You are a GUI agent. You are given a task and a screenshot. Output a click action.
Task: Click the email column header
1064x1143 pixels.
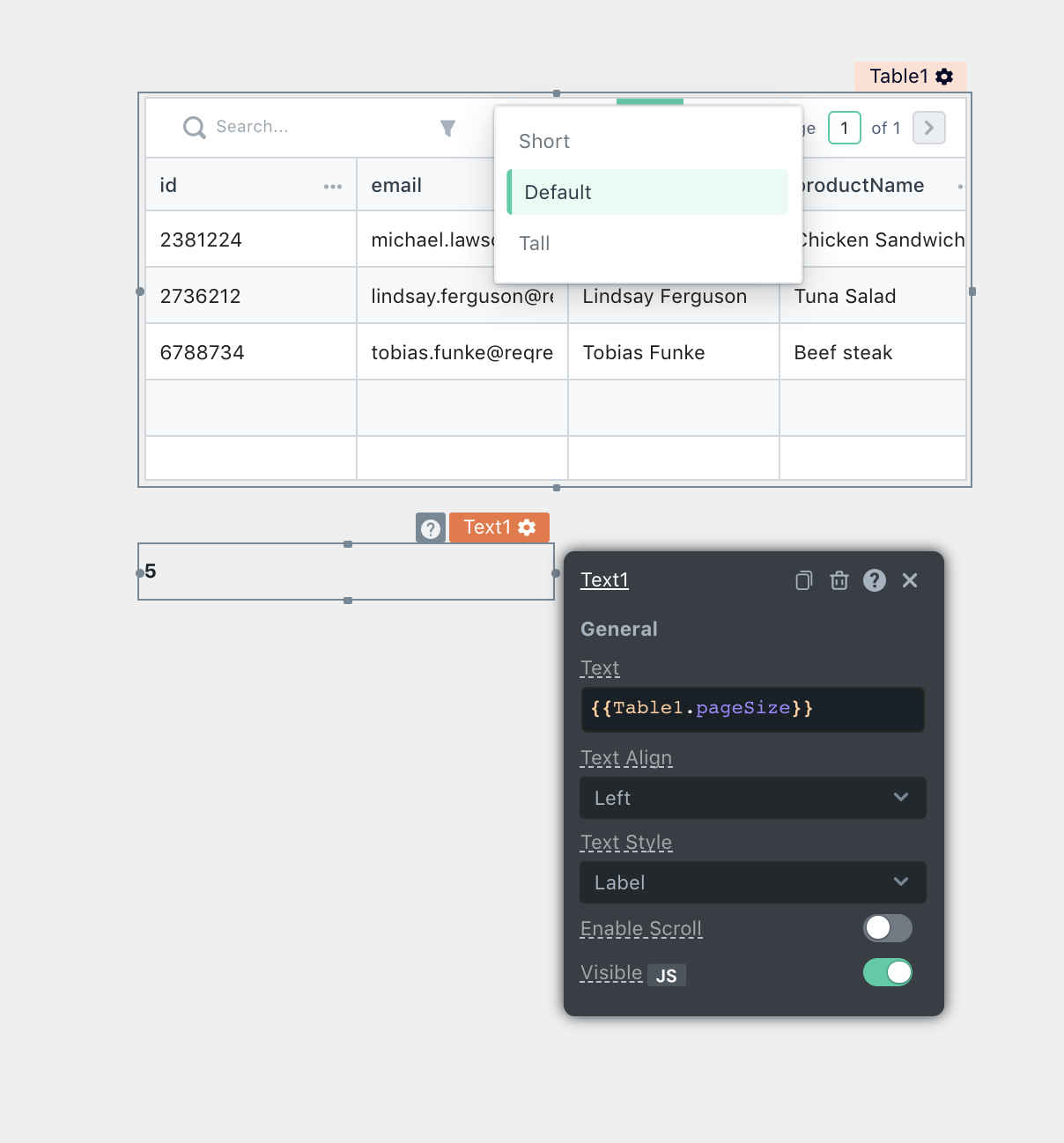426,185
